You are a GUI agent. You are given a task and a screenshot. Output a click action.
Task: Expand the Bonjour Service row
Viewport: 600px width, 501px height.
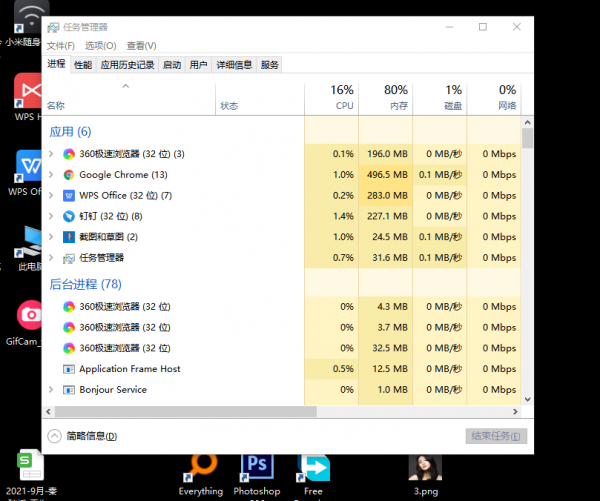click(51, 390)
